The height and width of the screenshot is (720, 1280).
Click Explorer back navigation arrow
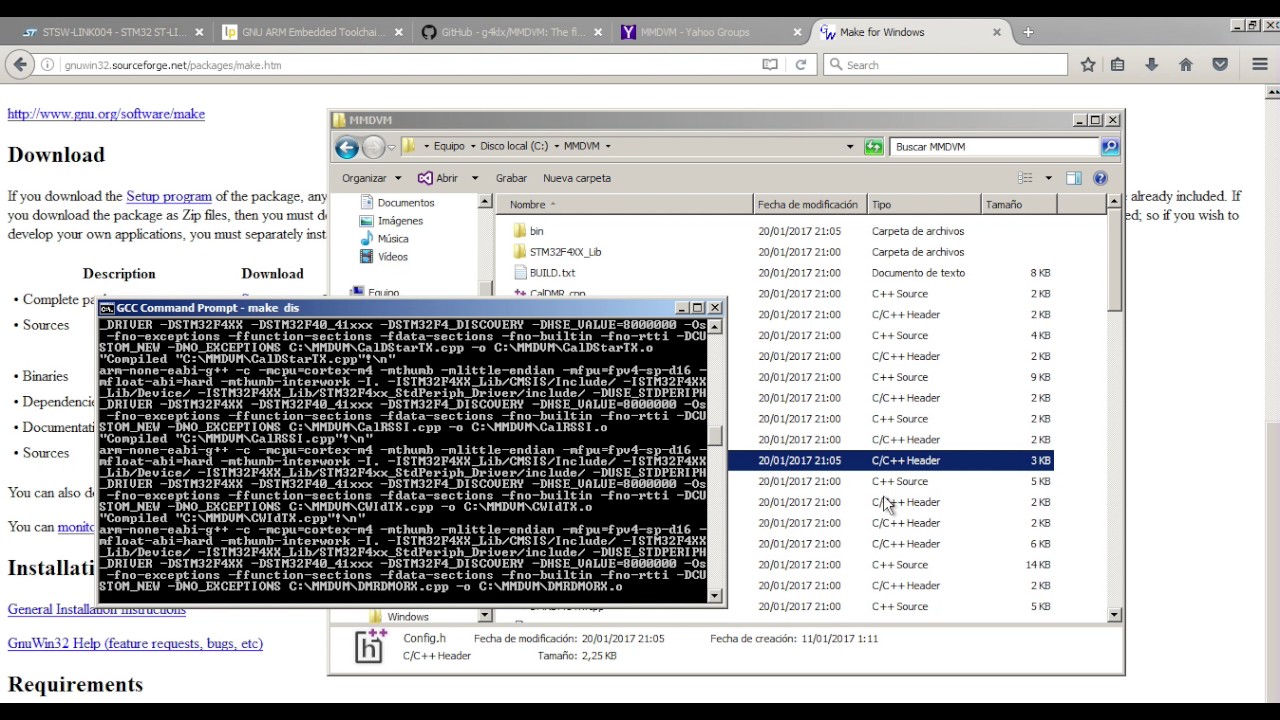pos(347,147)
